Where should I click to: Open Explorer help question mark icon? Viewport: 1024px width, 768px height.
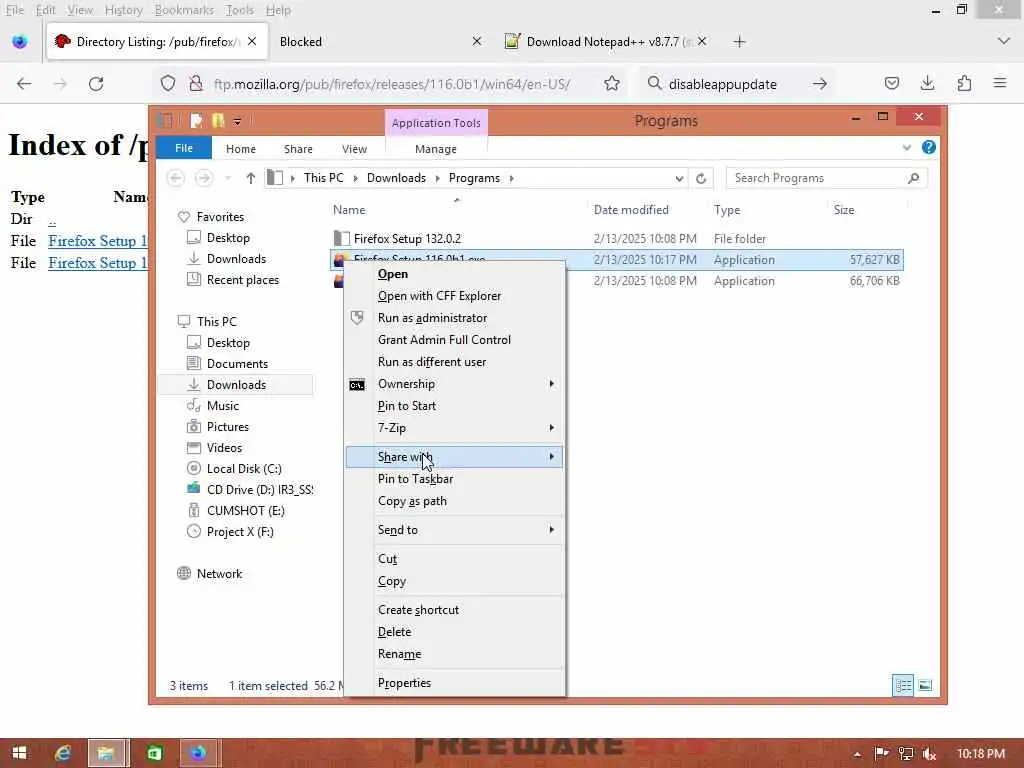(x=929, y=148)
